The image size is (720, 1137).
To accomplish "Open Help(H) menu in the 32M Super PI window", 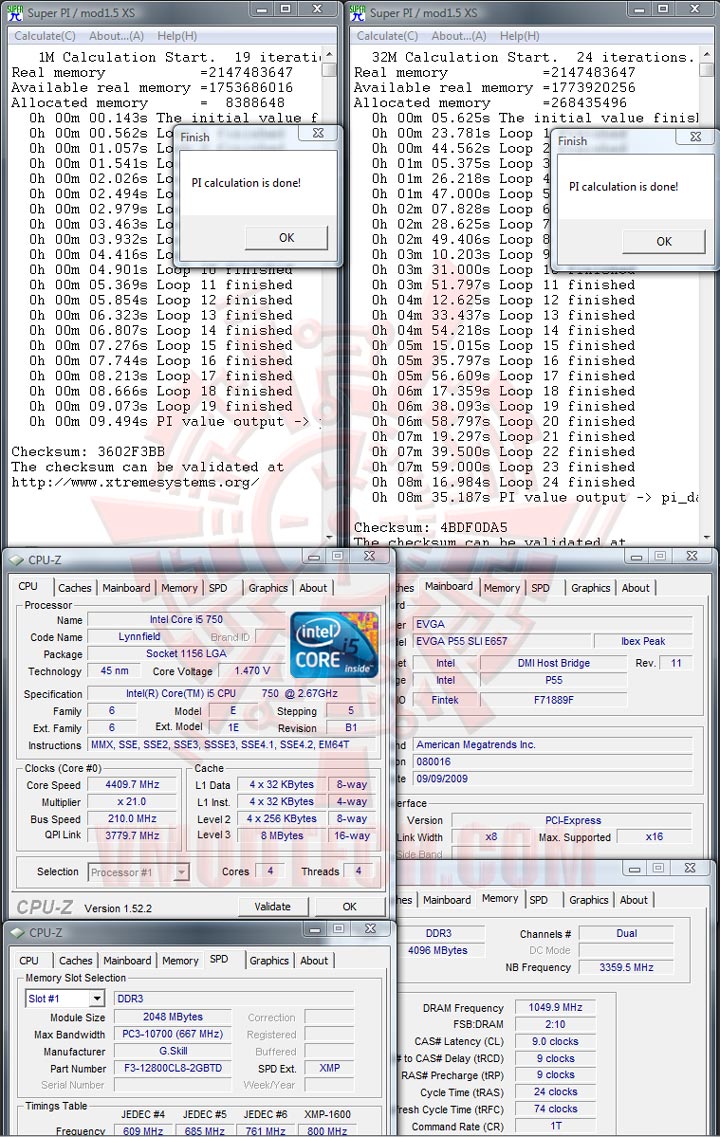I will 519,36.
